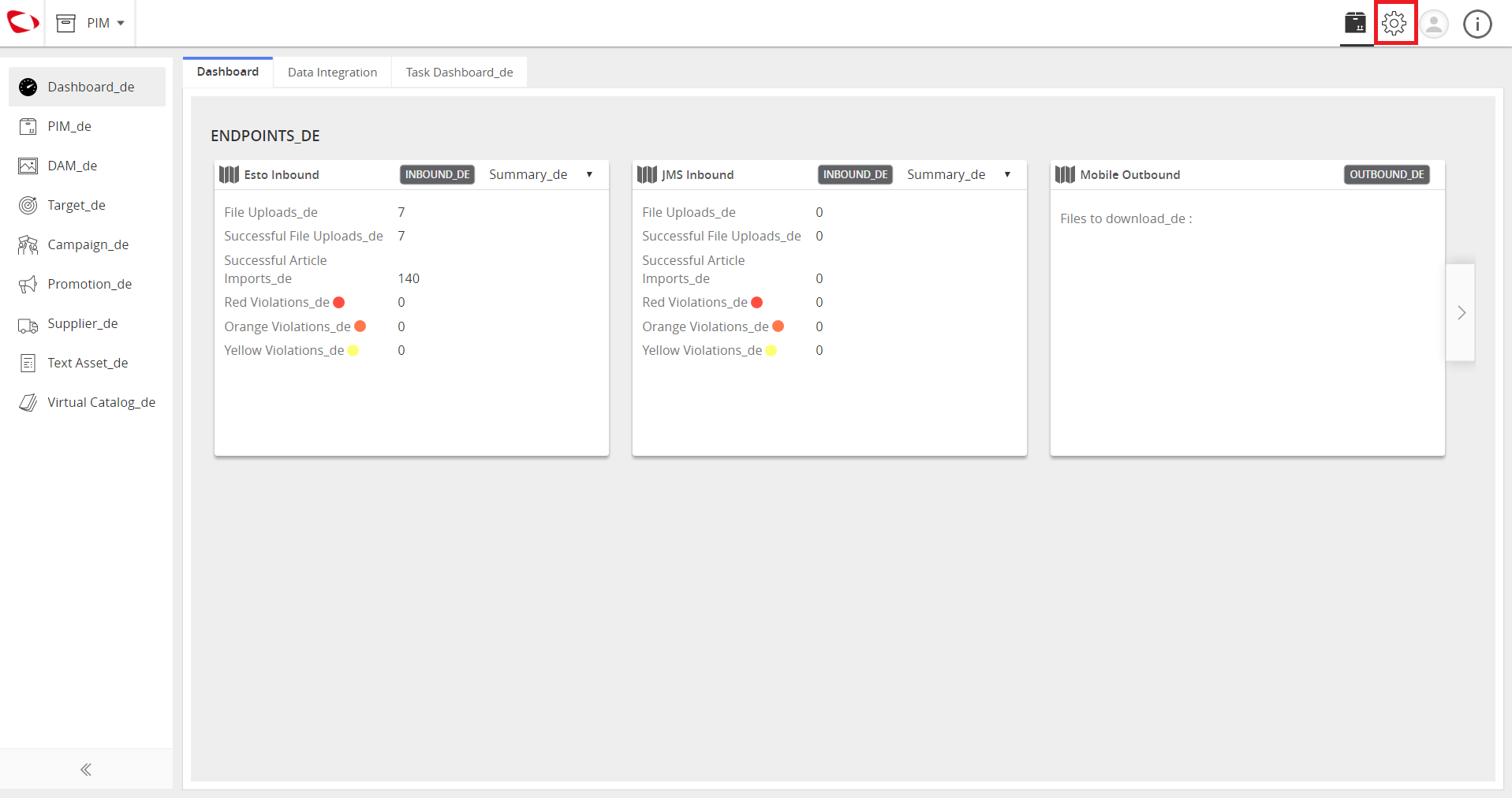Open JMS Inbound Summary_de dropdown

click(x=959, y=174)
